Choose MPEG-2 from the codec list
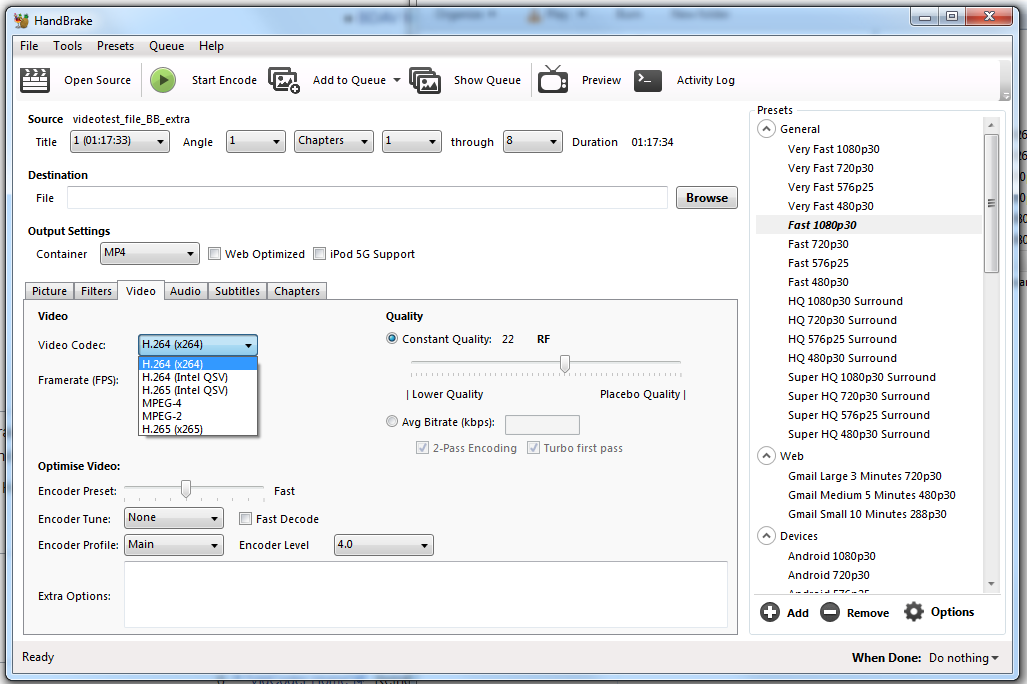This screenshot has width=1027, height=684. (x=198, y=416)
